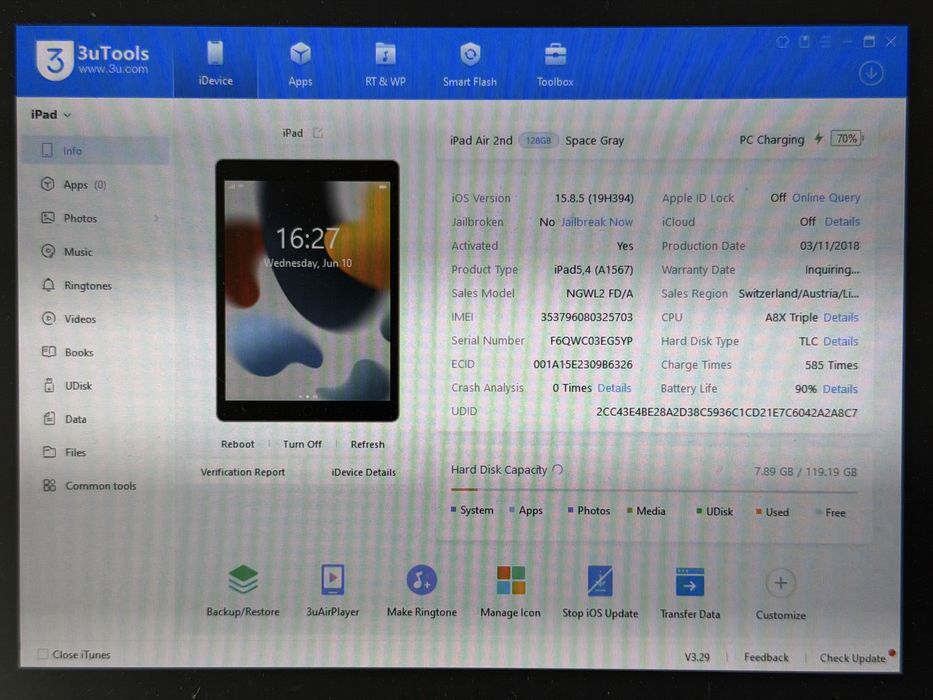Click the title bar skin shirt icon
Image resolution: width=933 pixels, height=700 pixels.
[782, 42]
